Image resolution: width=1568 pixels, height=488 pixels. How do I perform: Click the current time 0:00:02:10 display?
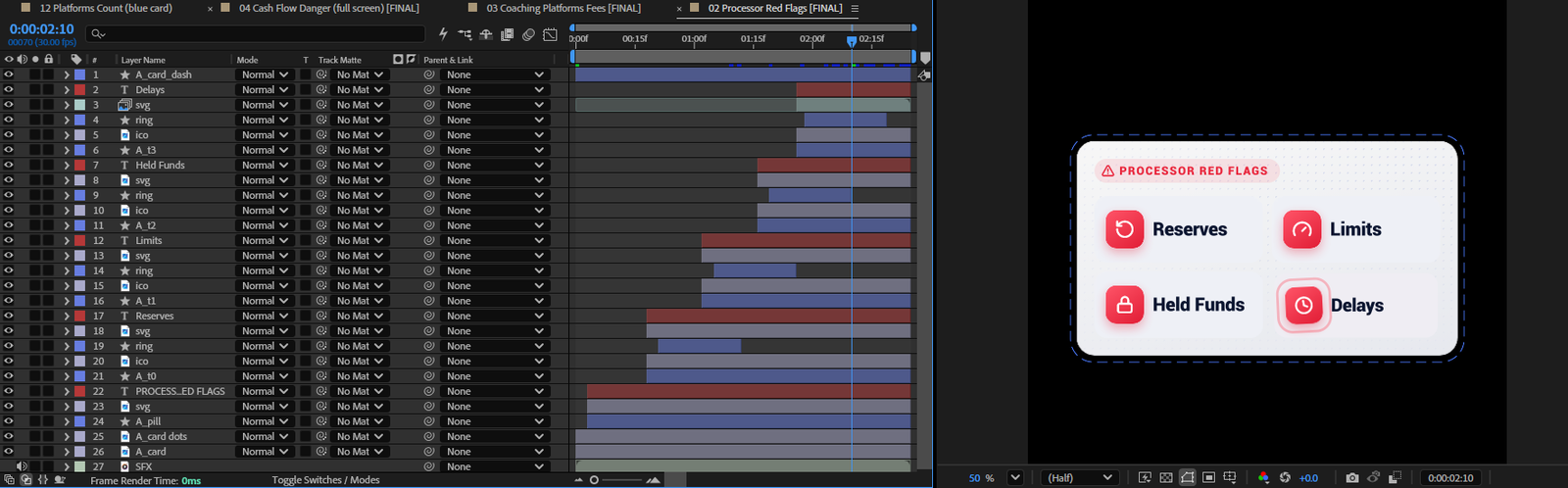pos(41,29)
